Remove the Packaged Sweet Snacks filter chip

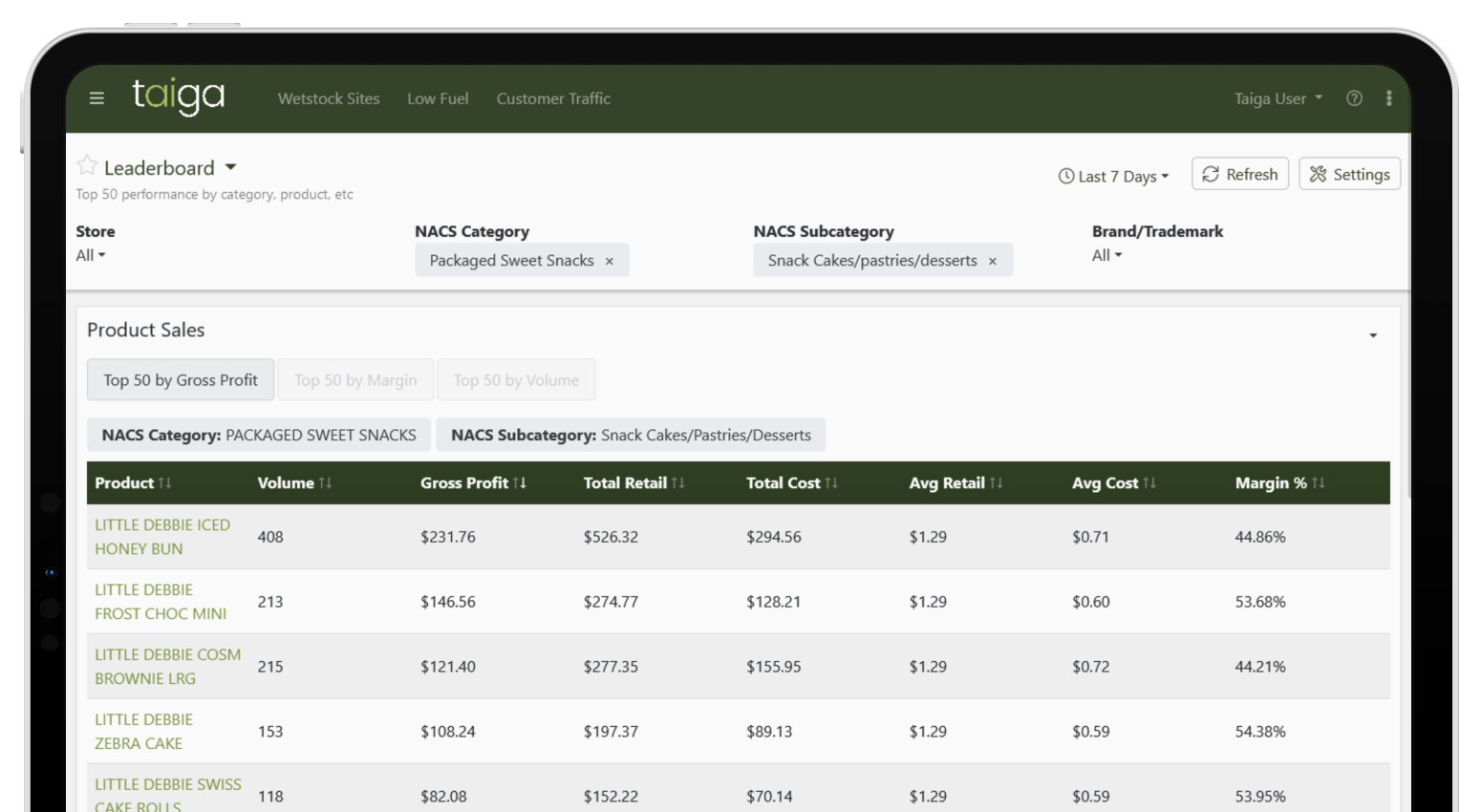[x=609, y=261]
